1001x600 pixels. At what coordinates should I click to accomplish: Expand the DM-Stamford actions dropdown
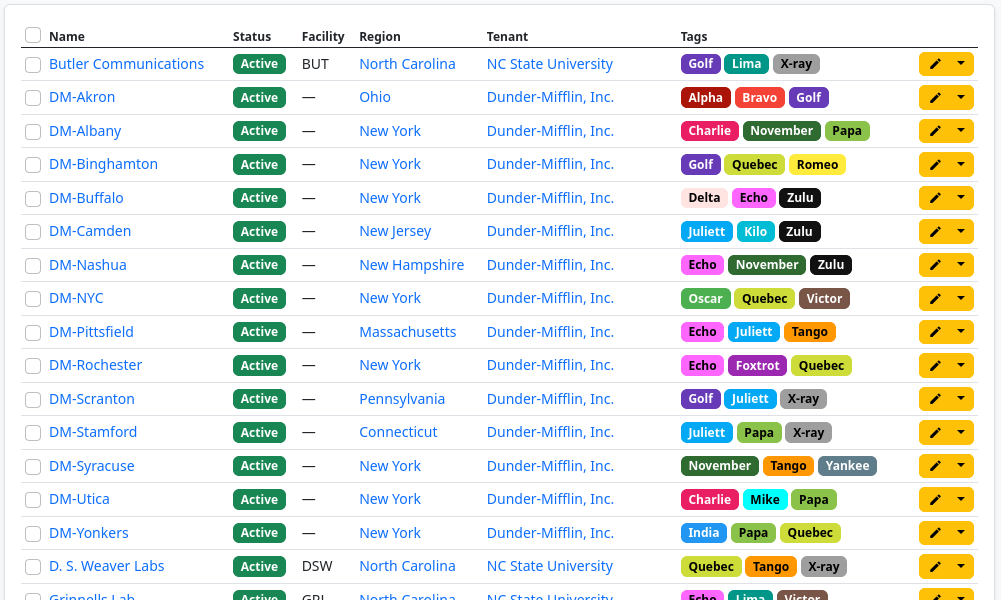pos(961,433)
